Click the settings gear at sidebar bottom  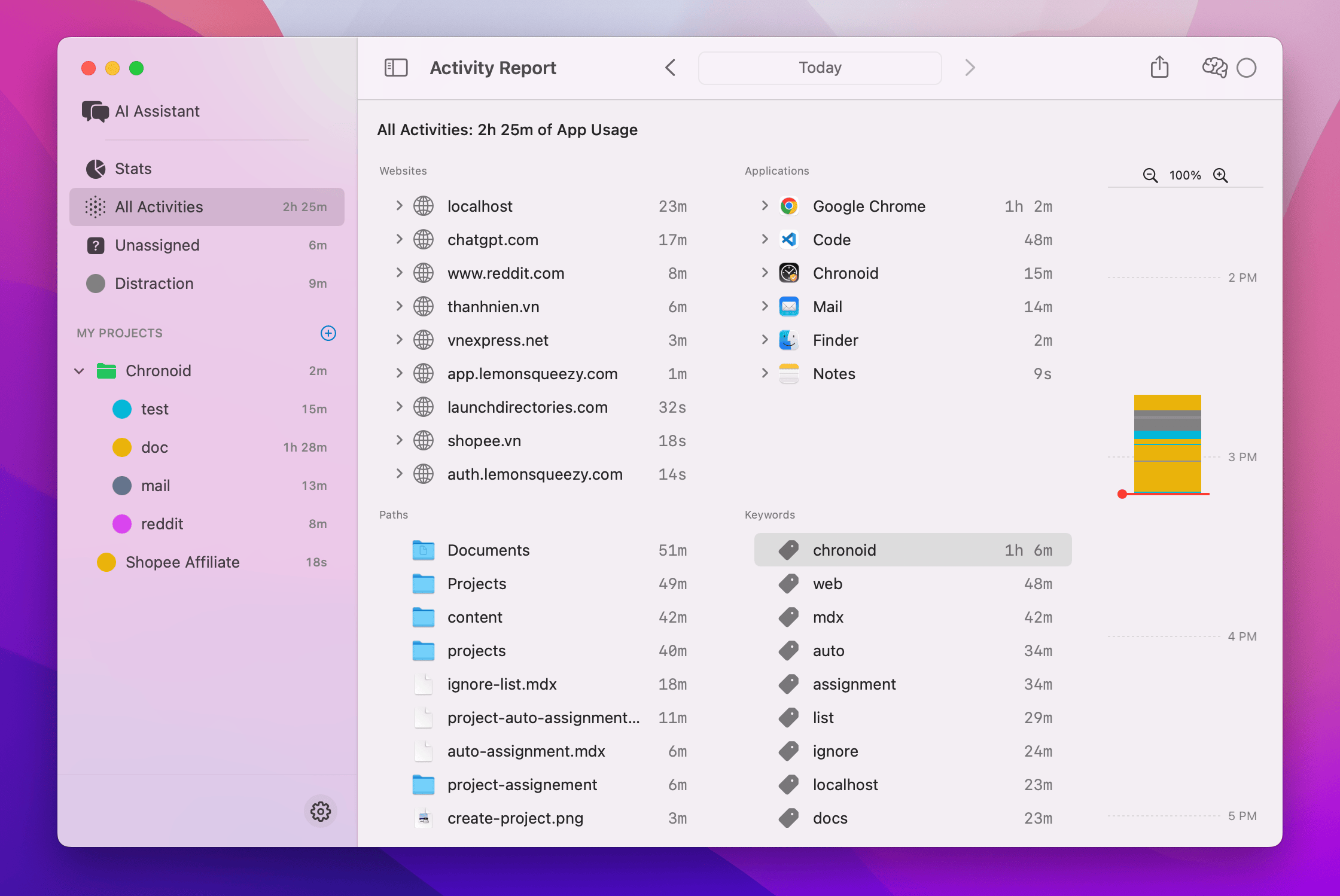[x=321, y=812]
